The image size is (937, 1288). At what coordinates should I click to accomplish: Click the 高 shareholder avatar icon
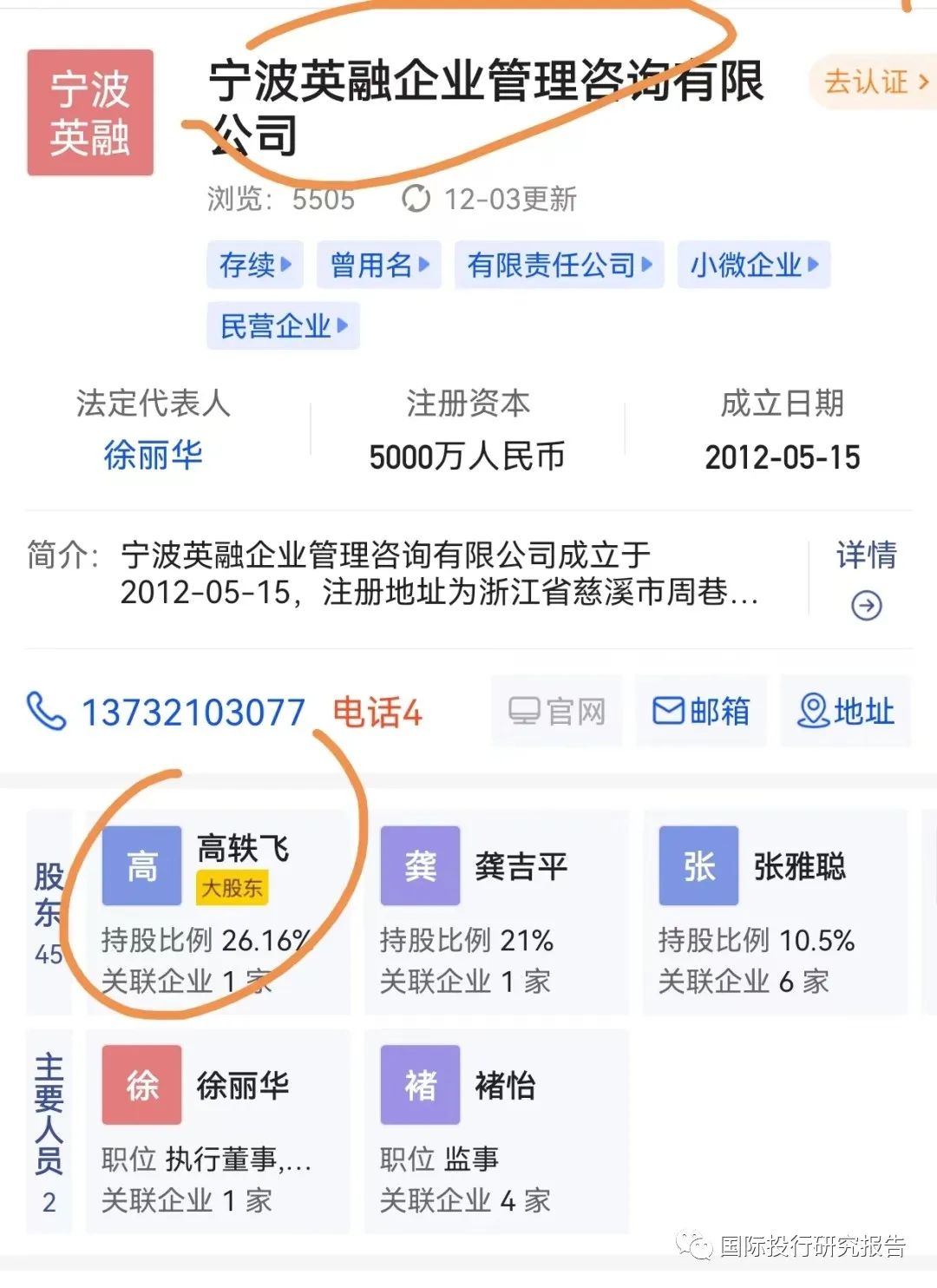tap(141, 866)
